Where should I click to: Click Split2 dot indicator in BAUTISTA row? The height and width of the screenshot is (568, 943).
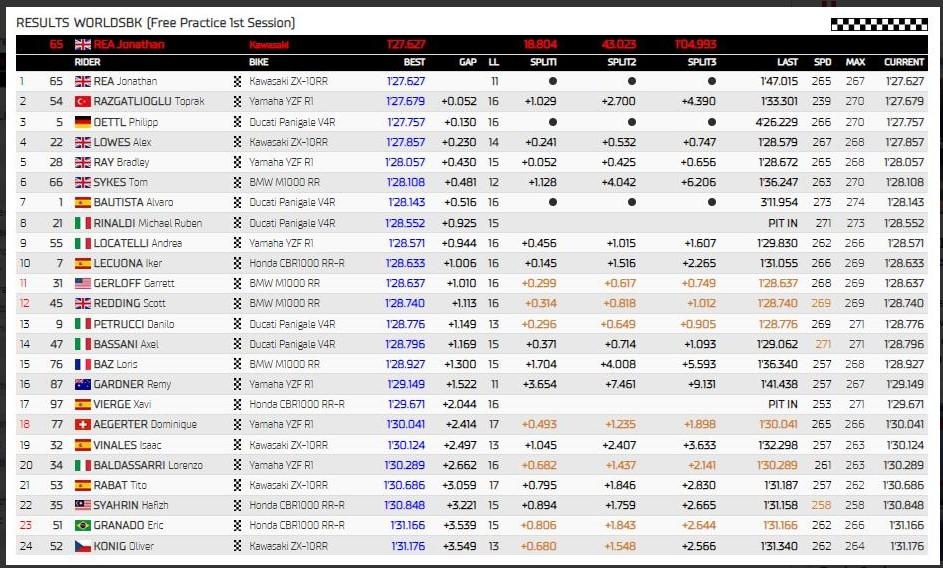[x=631, y=203]
